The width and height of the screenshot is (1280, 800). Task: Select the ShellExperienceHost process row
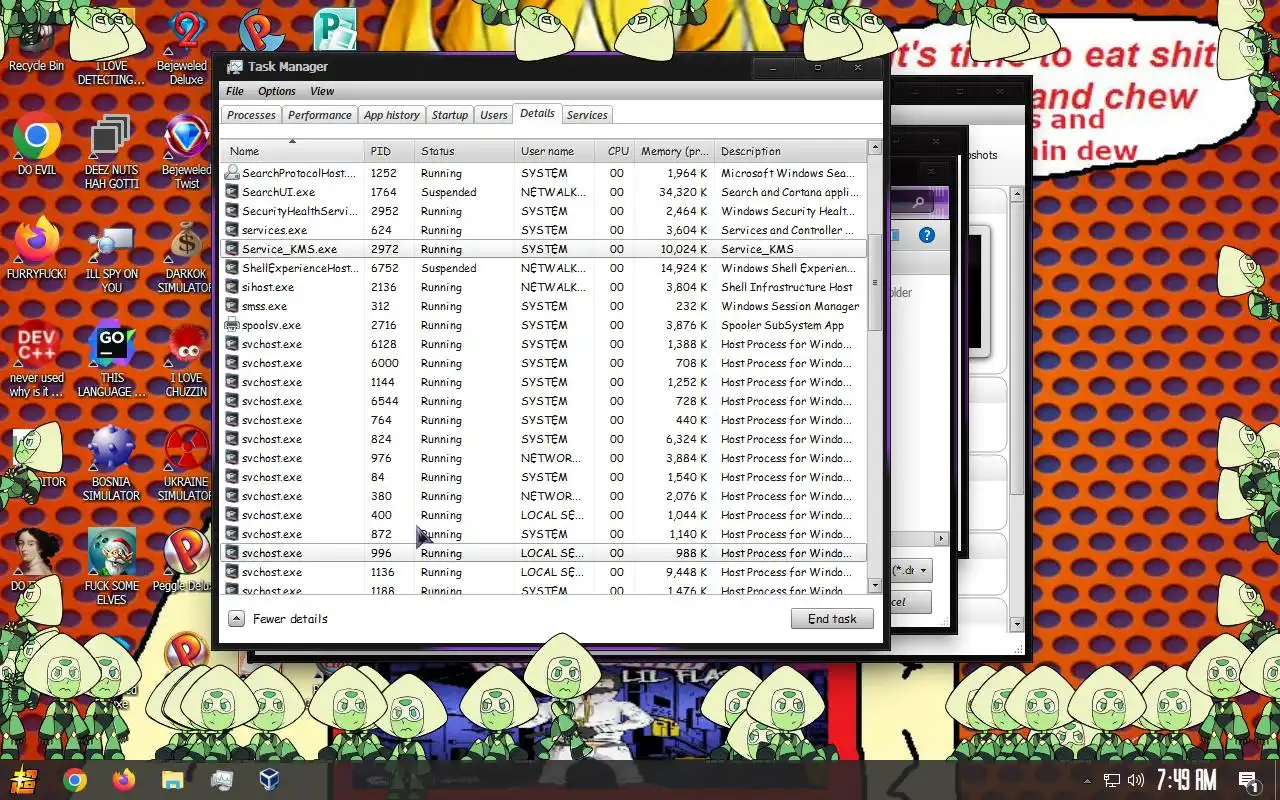[x=544, y=268]
